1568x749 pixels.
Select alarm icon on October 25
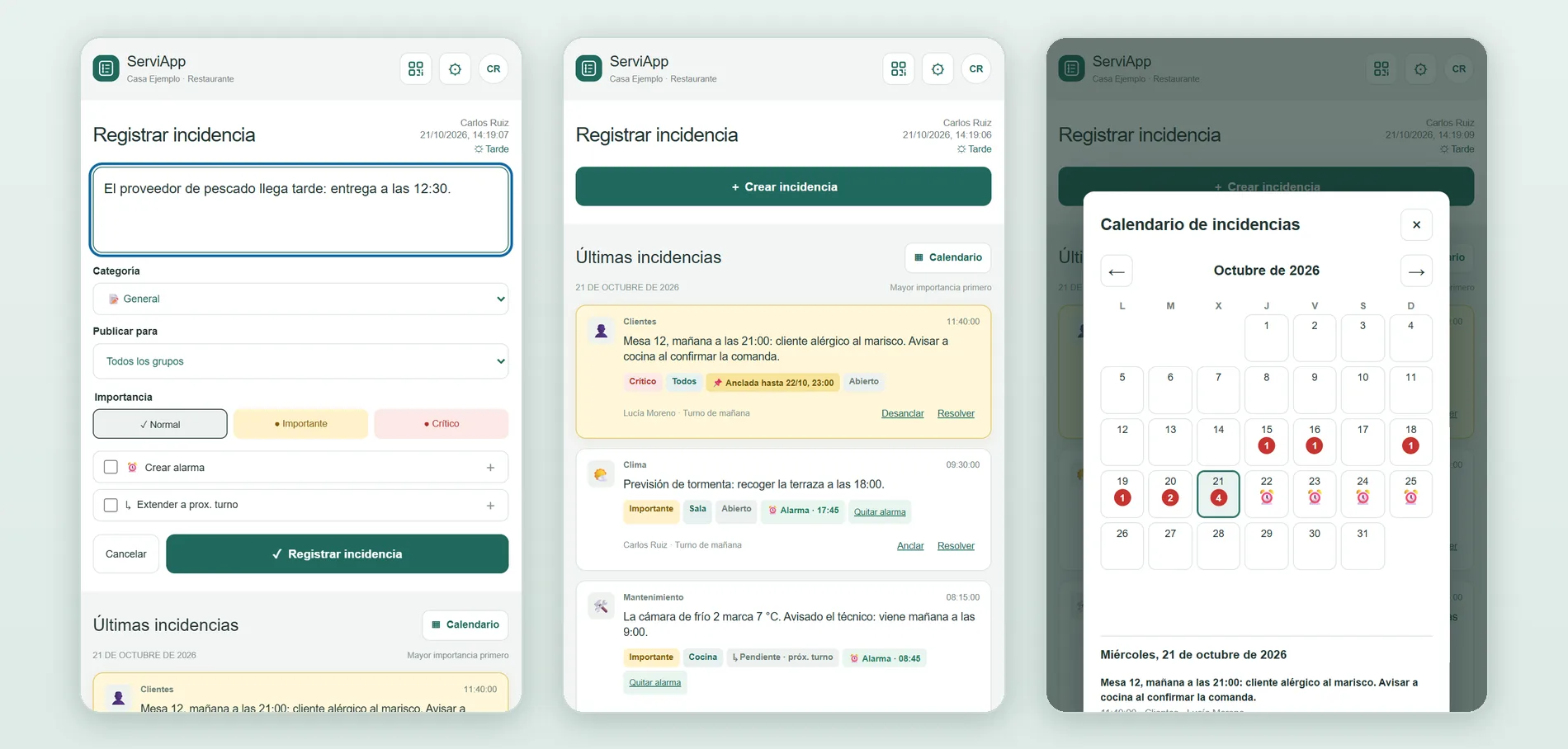1411,497
